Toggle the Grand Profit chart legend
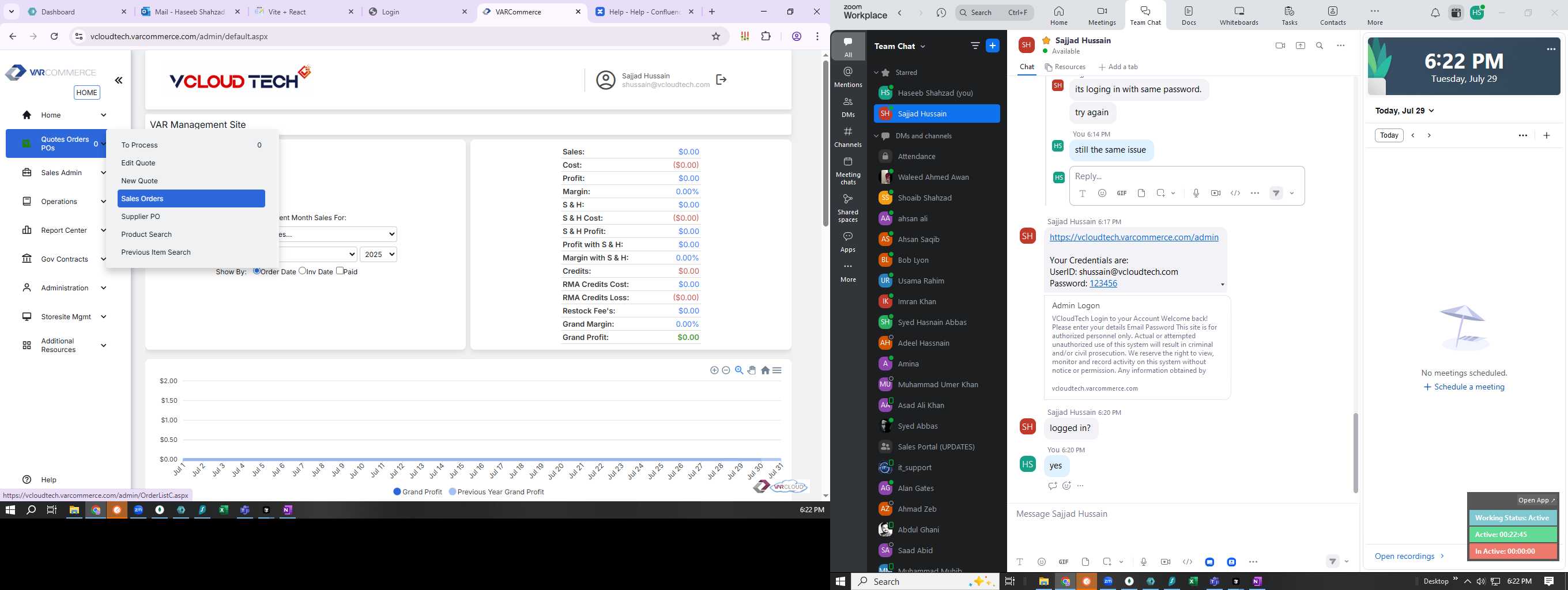Viewport: 1568px width, 590px height. coord(417,491)
